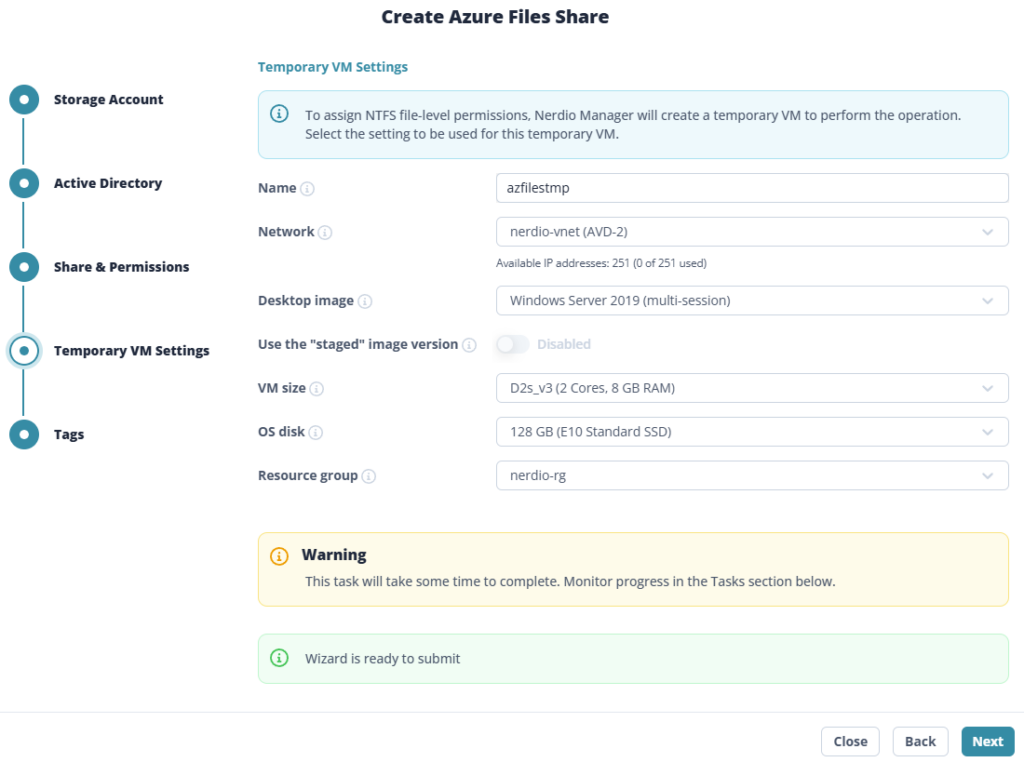Click the Name input field azfilestmp

[752, 188]
